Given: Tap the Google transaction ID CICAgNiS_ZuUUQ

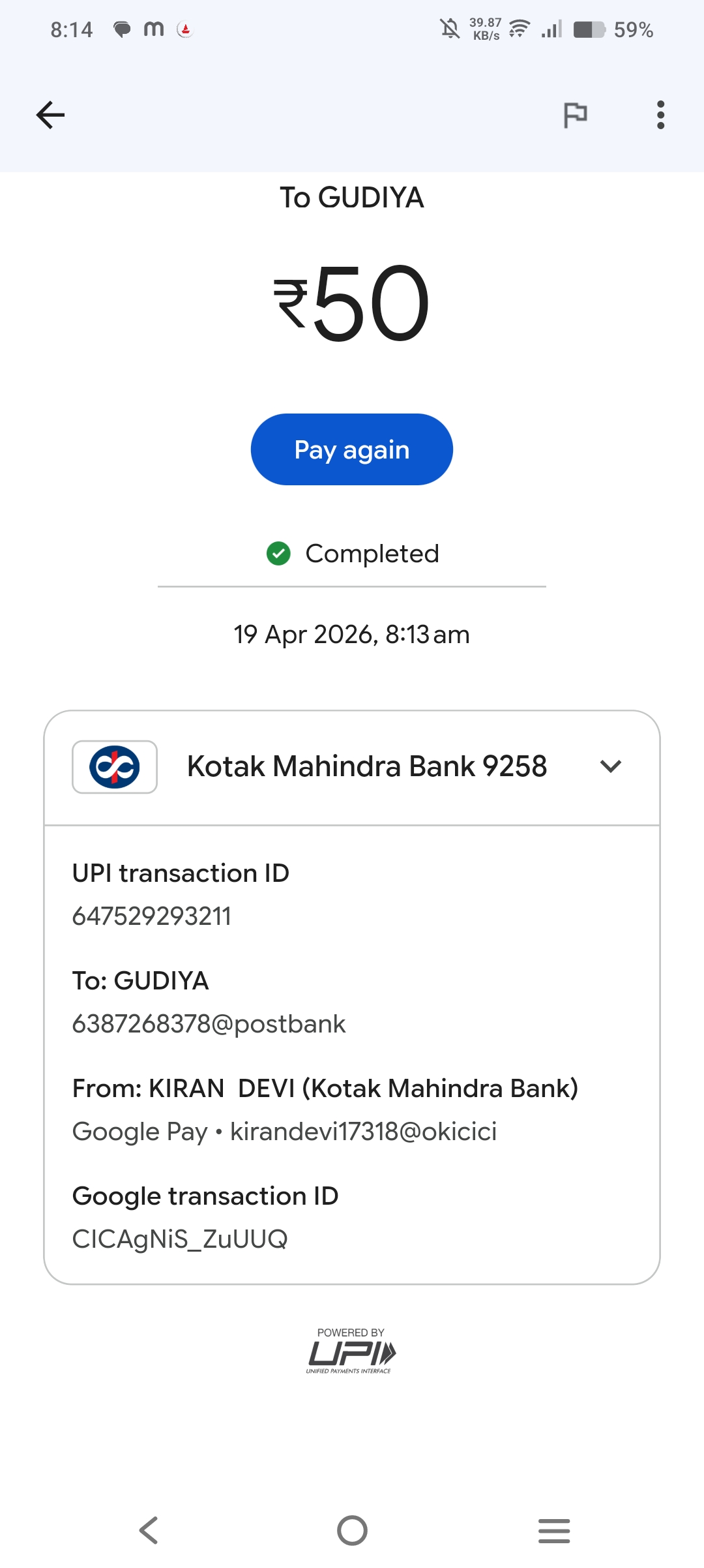Looking at the screenshot, I should click(180, 1239).
